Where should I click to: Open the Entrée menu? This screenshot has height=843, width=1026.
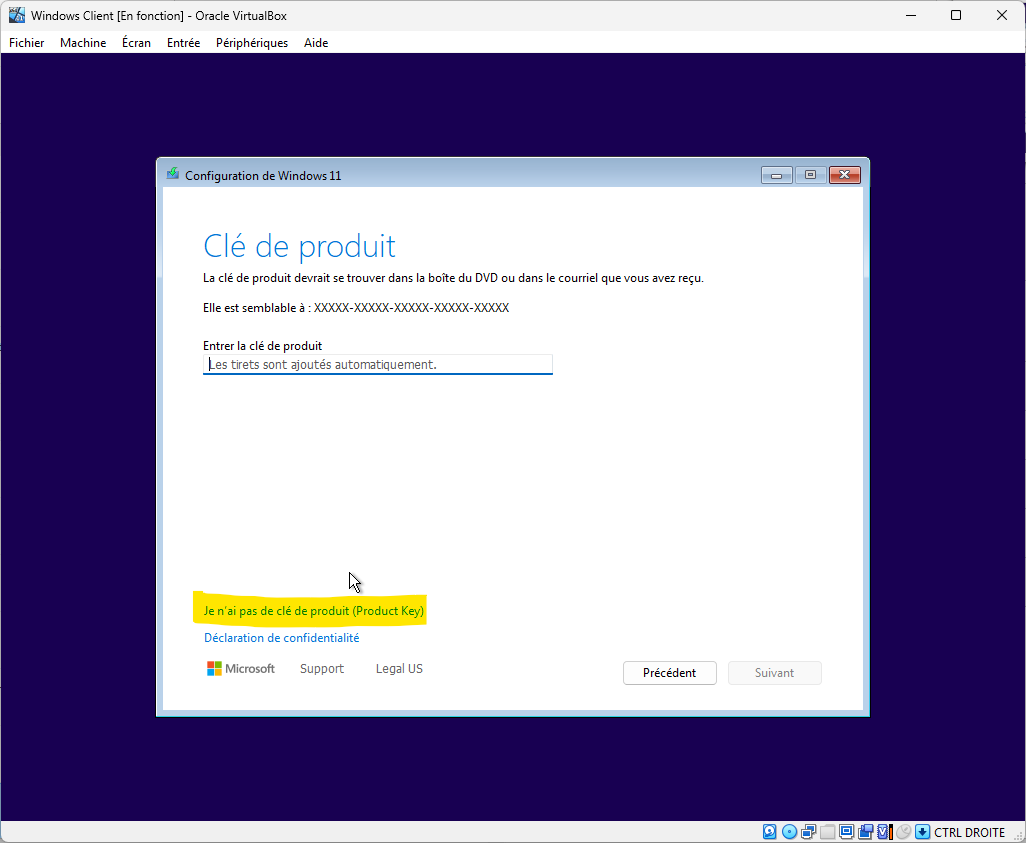click(183, 43)
